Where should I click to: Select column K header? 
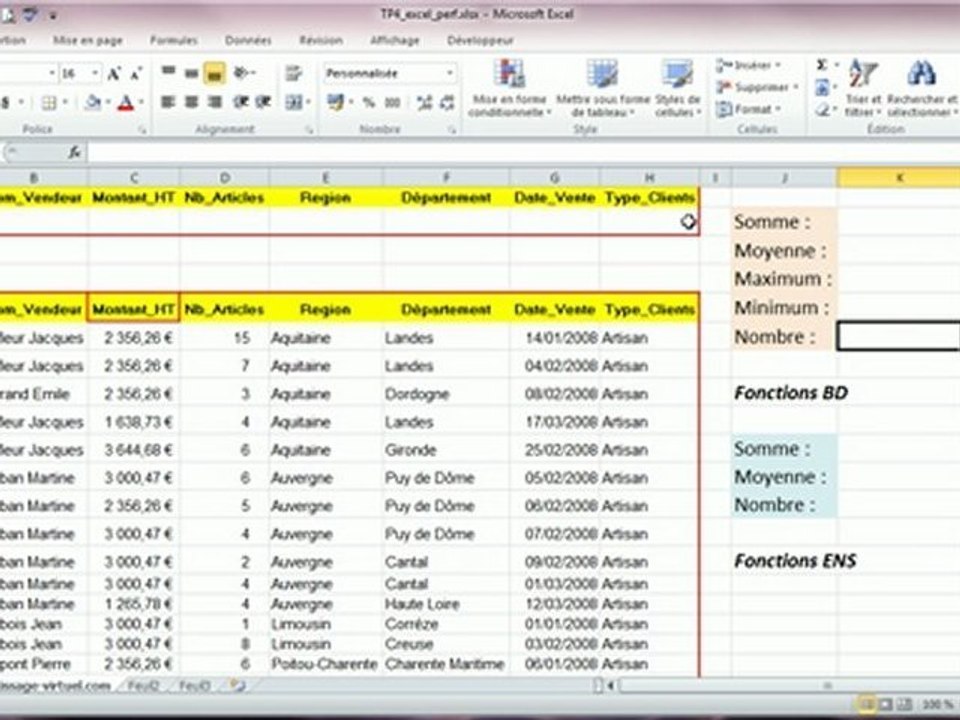coord(899,178)
